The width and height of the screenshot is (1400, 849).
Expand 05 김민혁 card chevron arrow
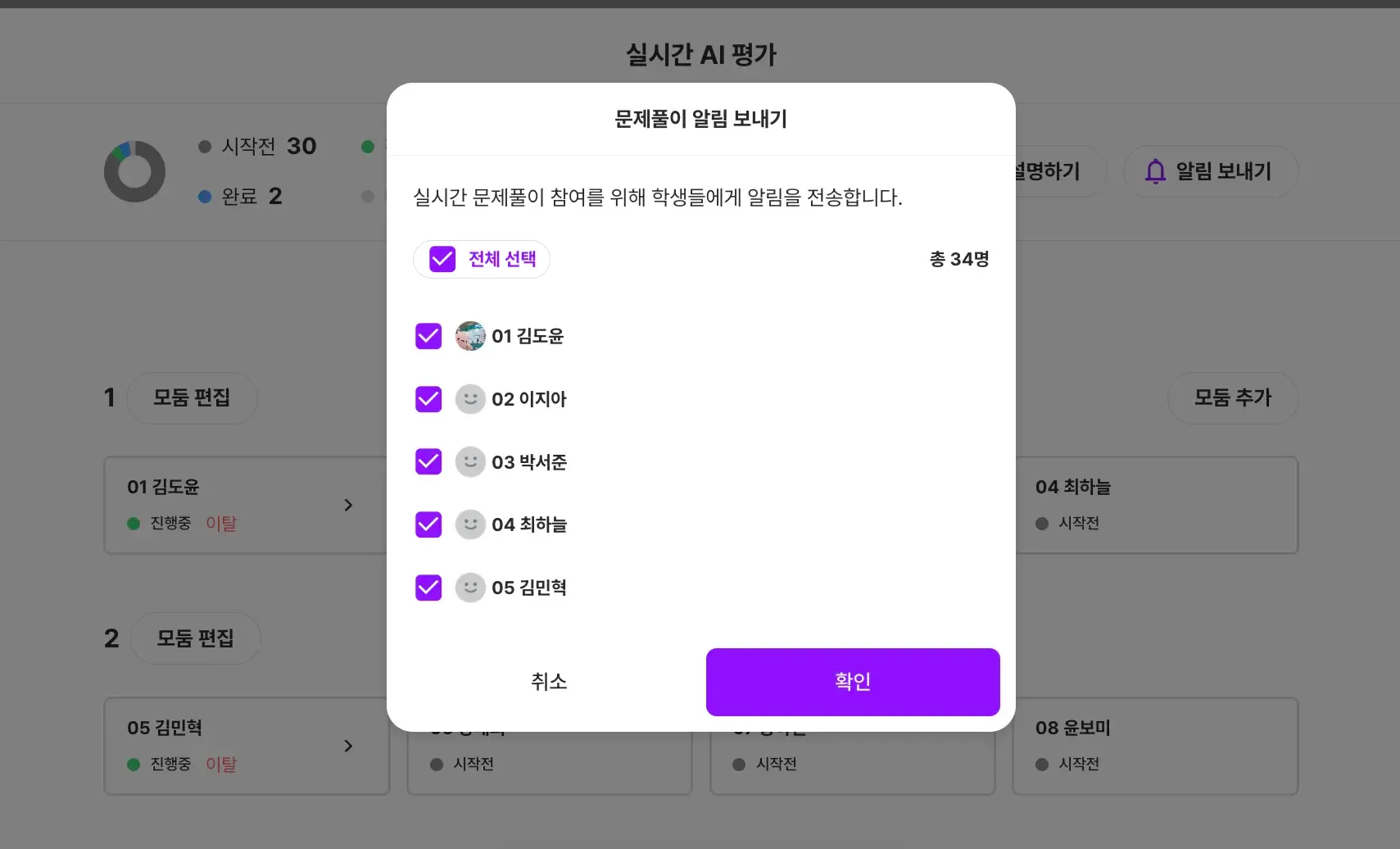click(x=348, y=746)
